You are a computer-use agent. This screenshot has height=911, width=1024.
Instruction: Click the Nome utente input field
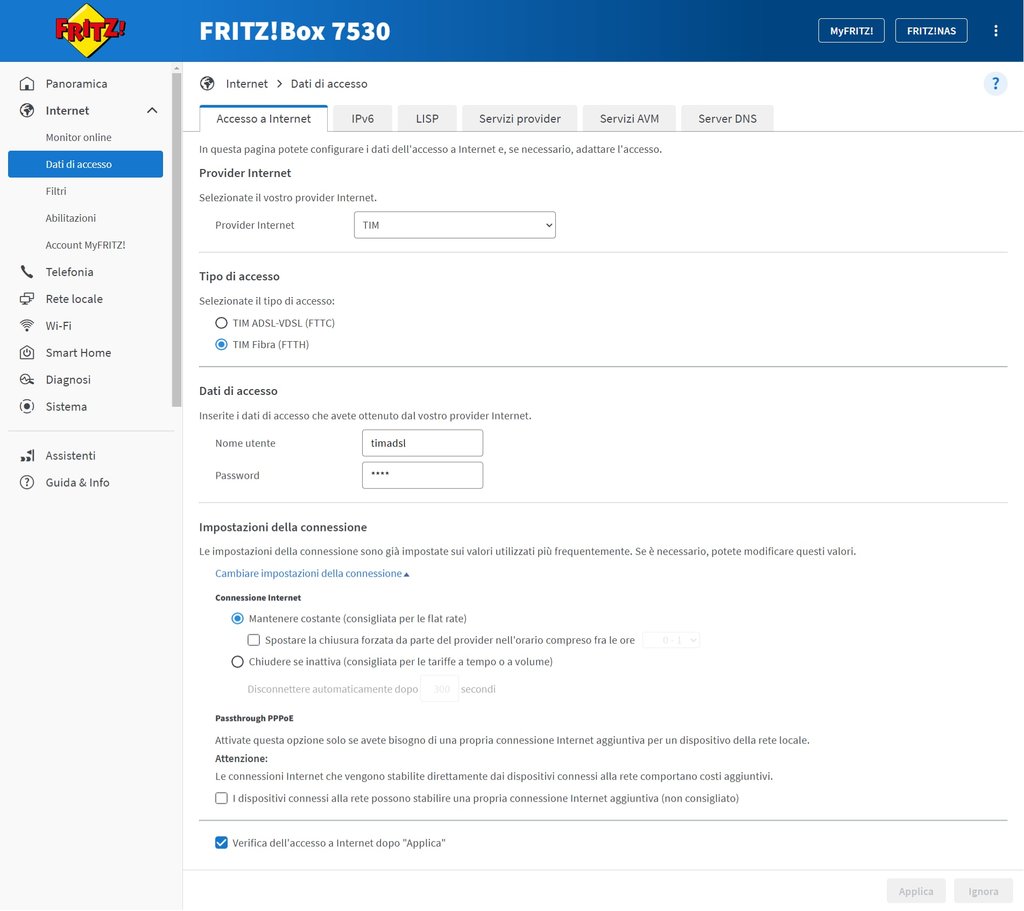(422, 443)
